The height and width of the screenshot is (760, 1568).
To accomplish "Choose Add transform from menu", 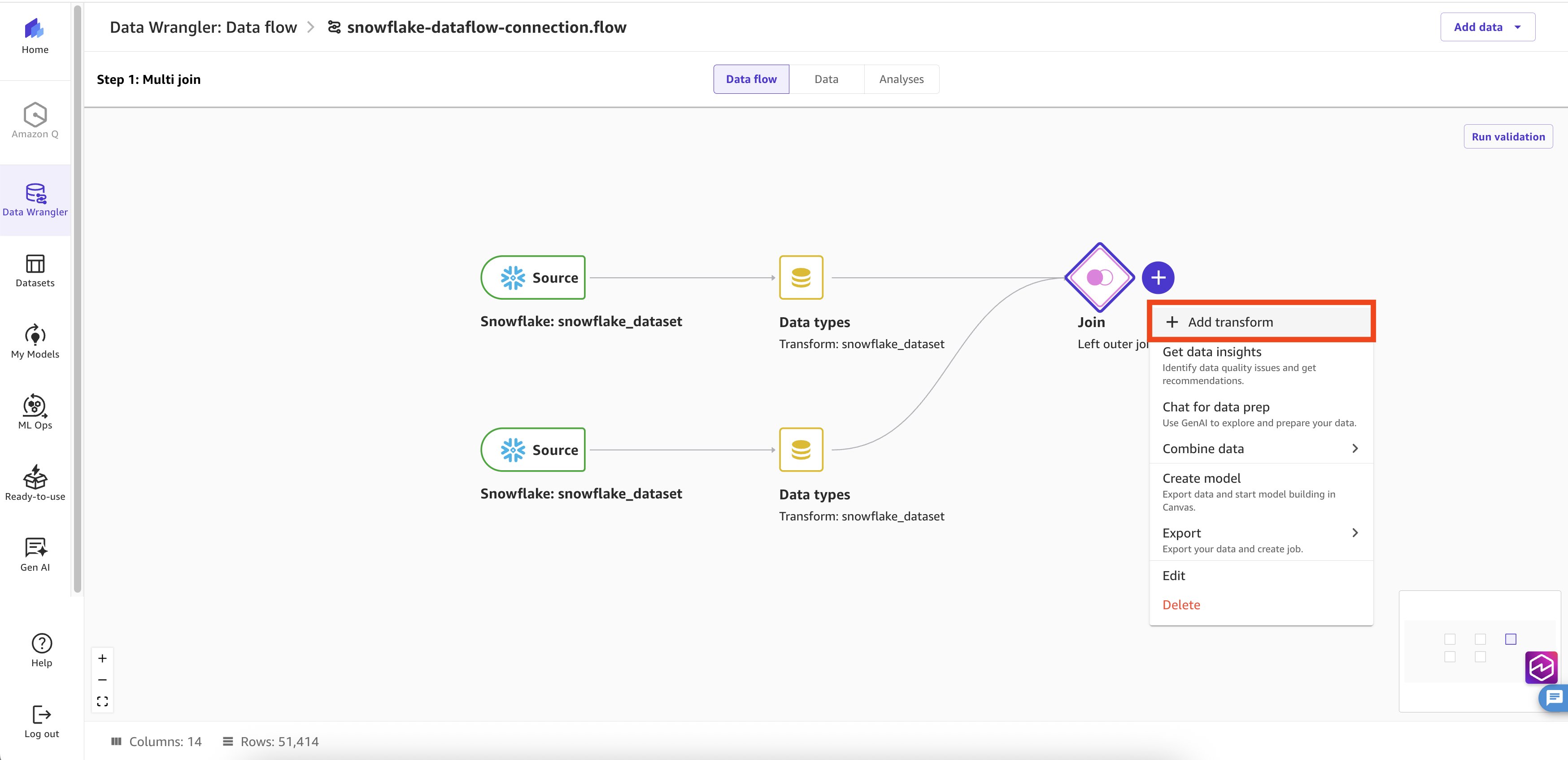I will pyautogui.click(x=1261, y=322).
